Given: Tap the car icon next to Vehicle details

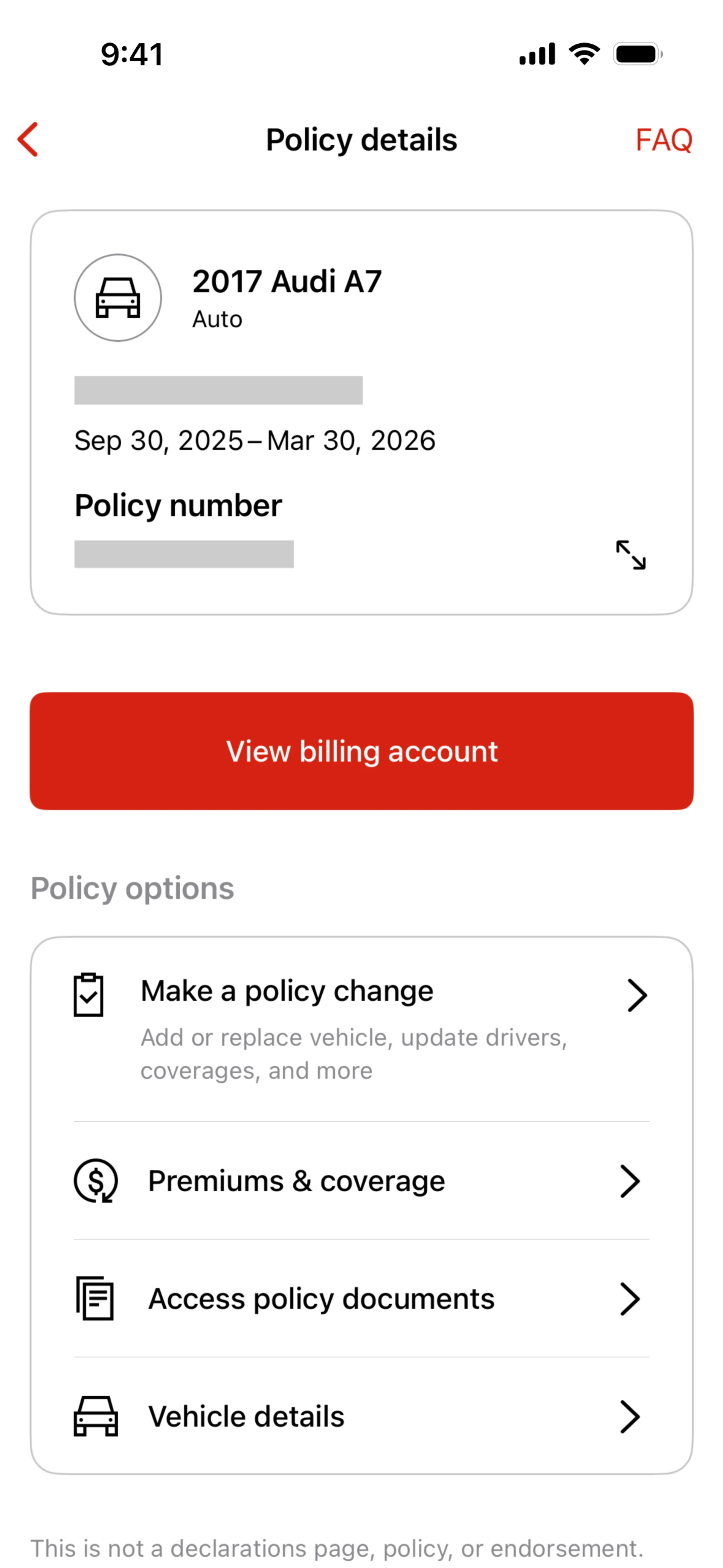Looking at the screenshot, I should (x=96, y=1417).
